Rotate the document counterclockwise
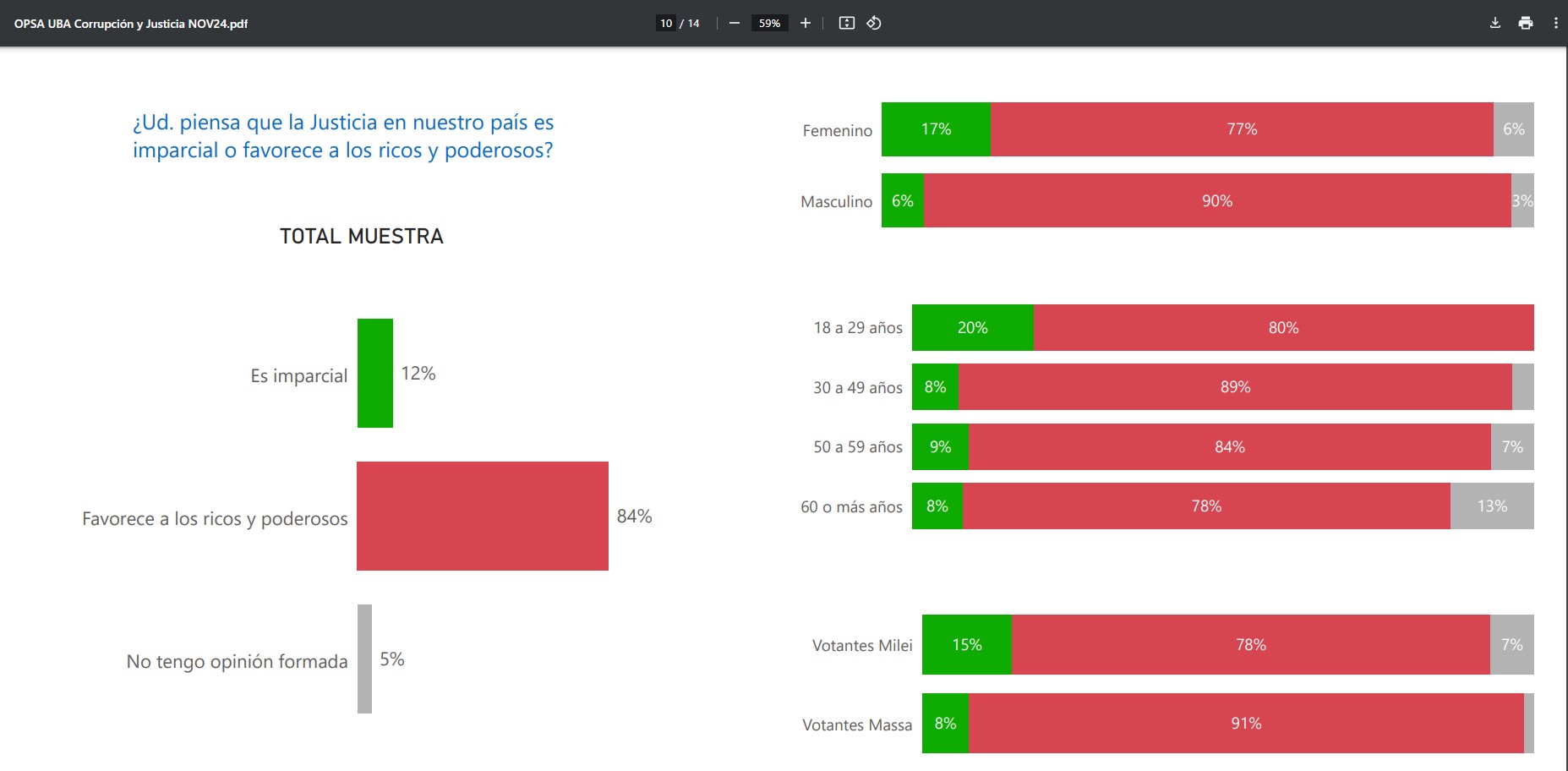This screenshot has height=771, width=1568. click(874, 23)
